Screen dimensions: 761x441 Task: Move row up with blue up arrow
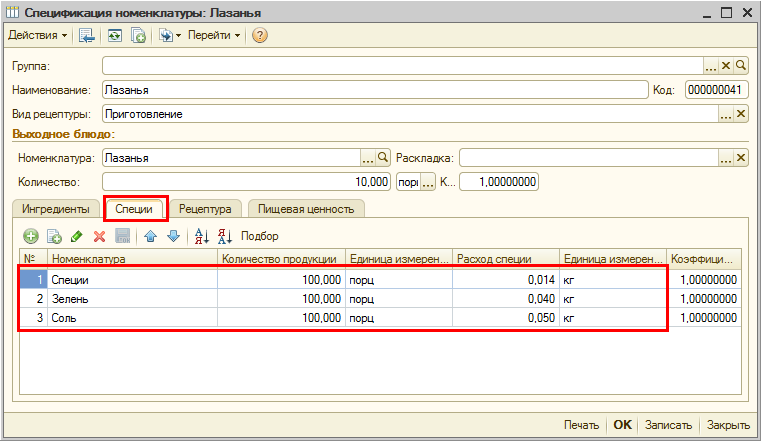tap(150, 236)
